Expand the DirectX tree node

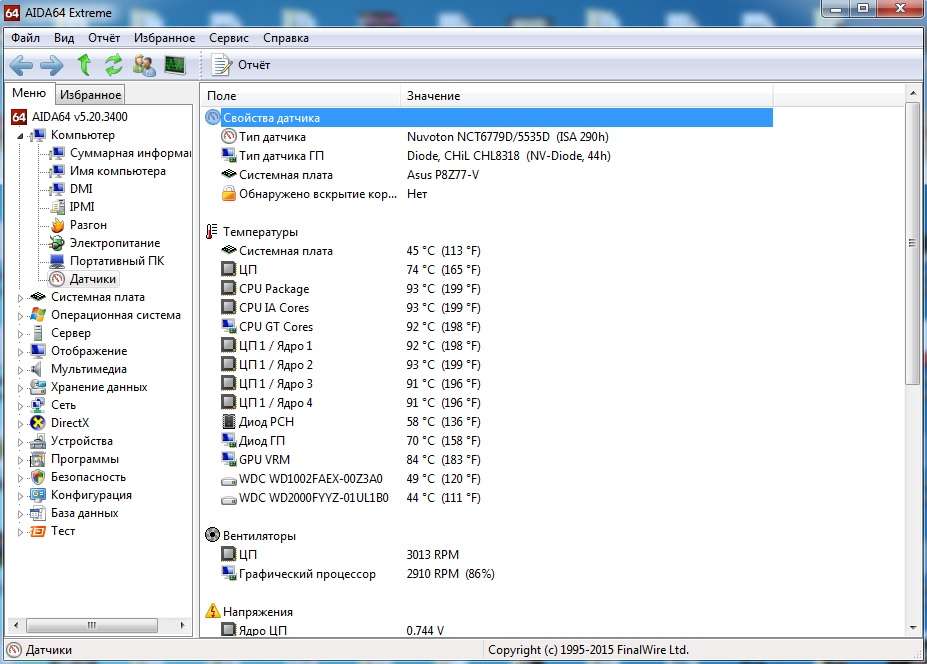(x=20, y=424)
